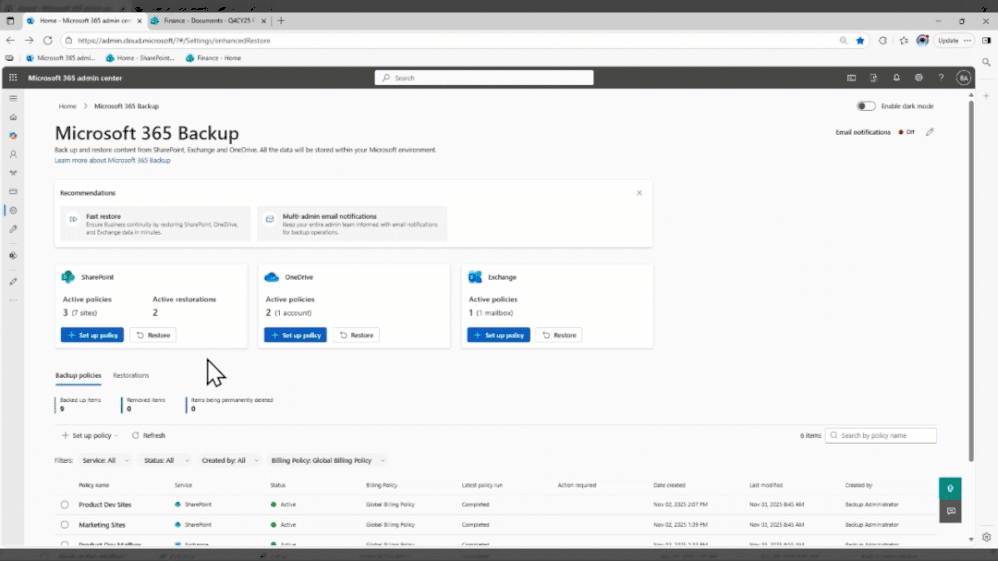
Task: Open the Set up policy toolbar dropdown
Action: [90, 436]
